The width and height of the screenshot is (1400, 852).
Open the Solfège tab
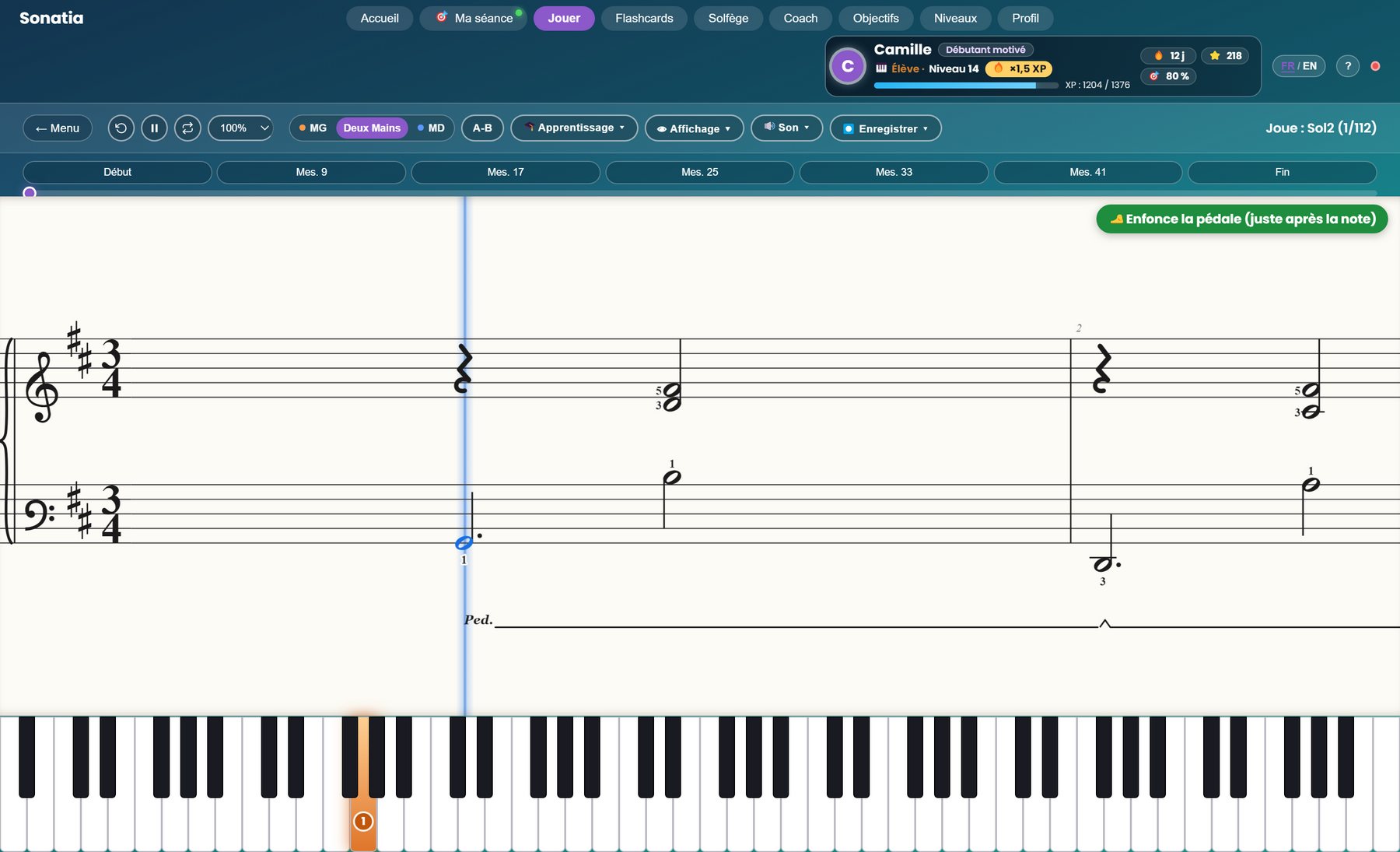728,18
